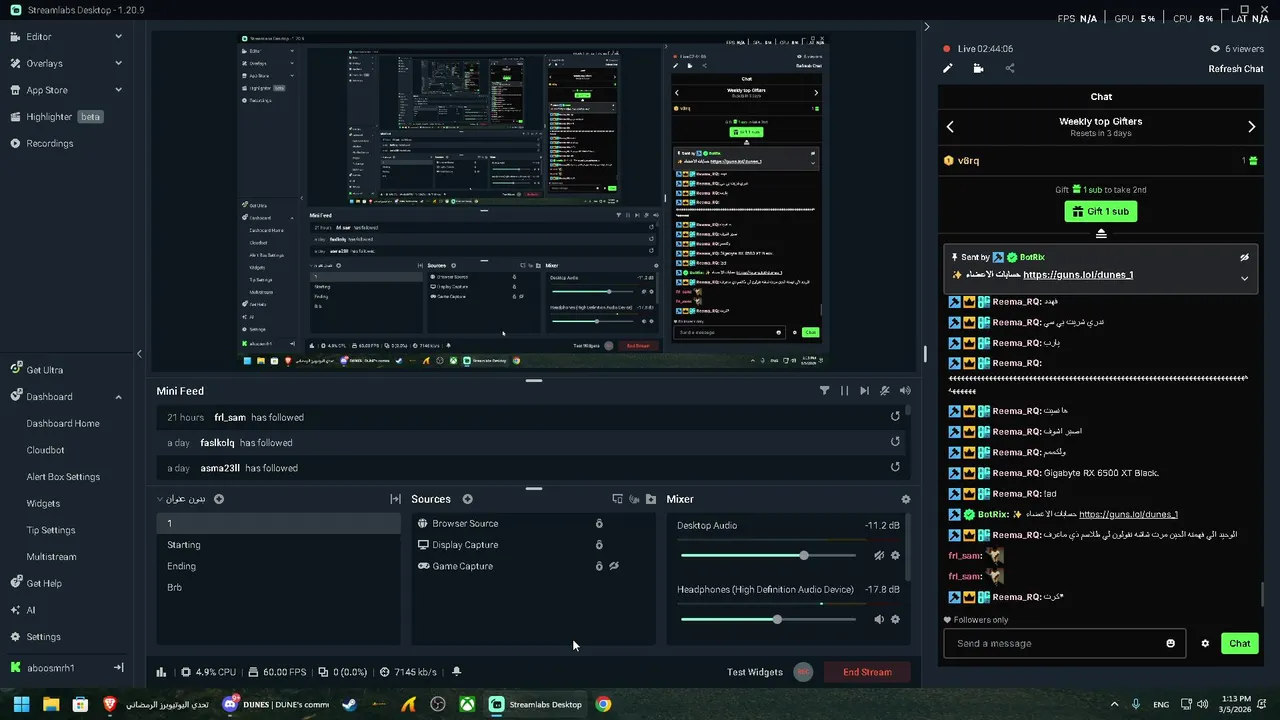Show next gifters leaderboard arrow
The width and height of the screenshot is (1280, 720).
(x=1251, y=127)
